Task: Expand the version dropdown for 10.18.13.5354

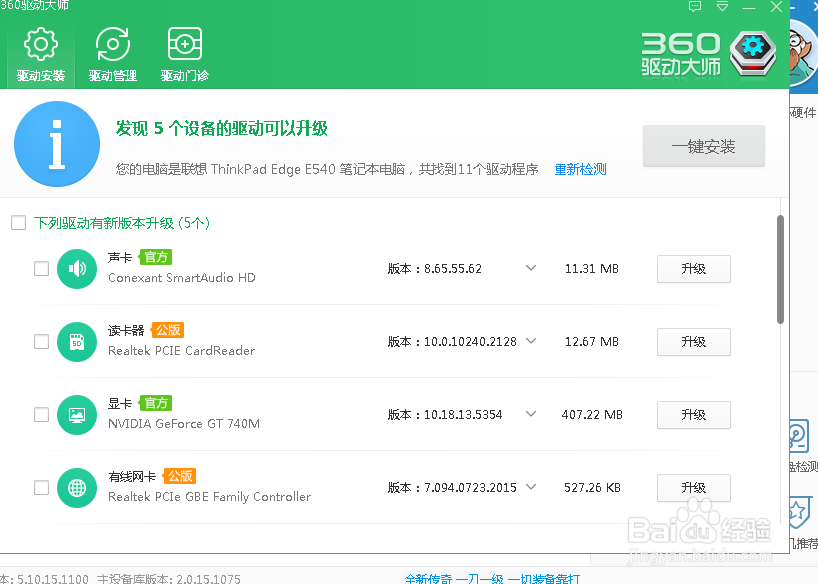Action: [x=530, y=414]
